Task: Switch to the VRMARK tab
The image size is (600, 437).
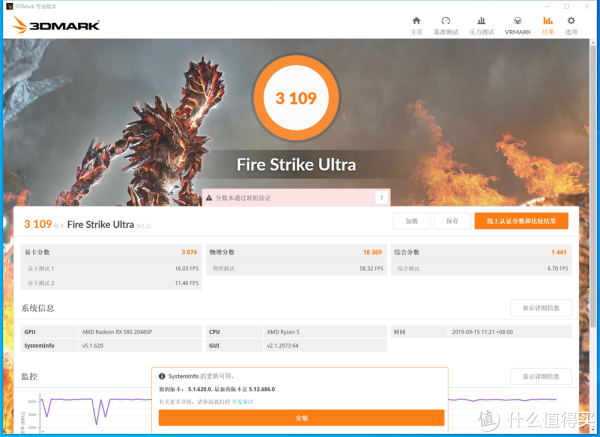Action: (517, 26)
